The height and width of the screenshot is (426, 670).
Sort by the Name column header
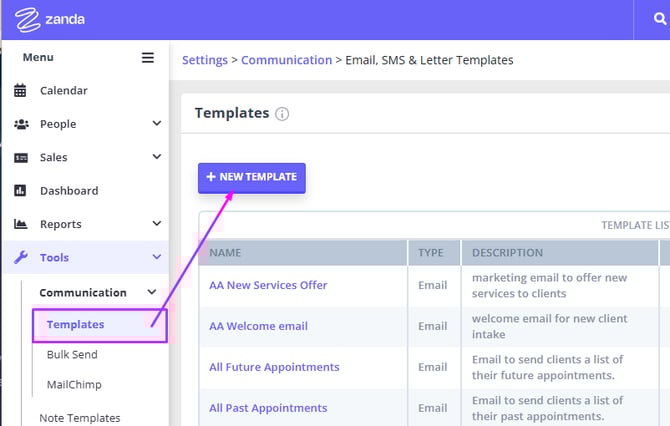226,253
